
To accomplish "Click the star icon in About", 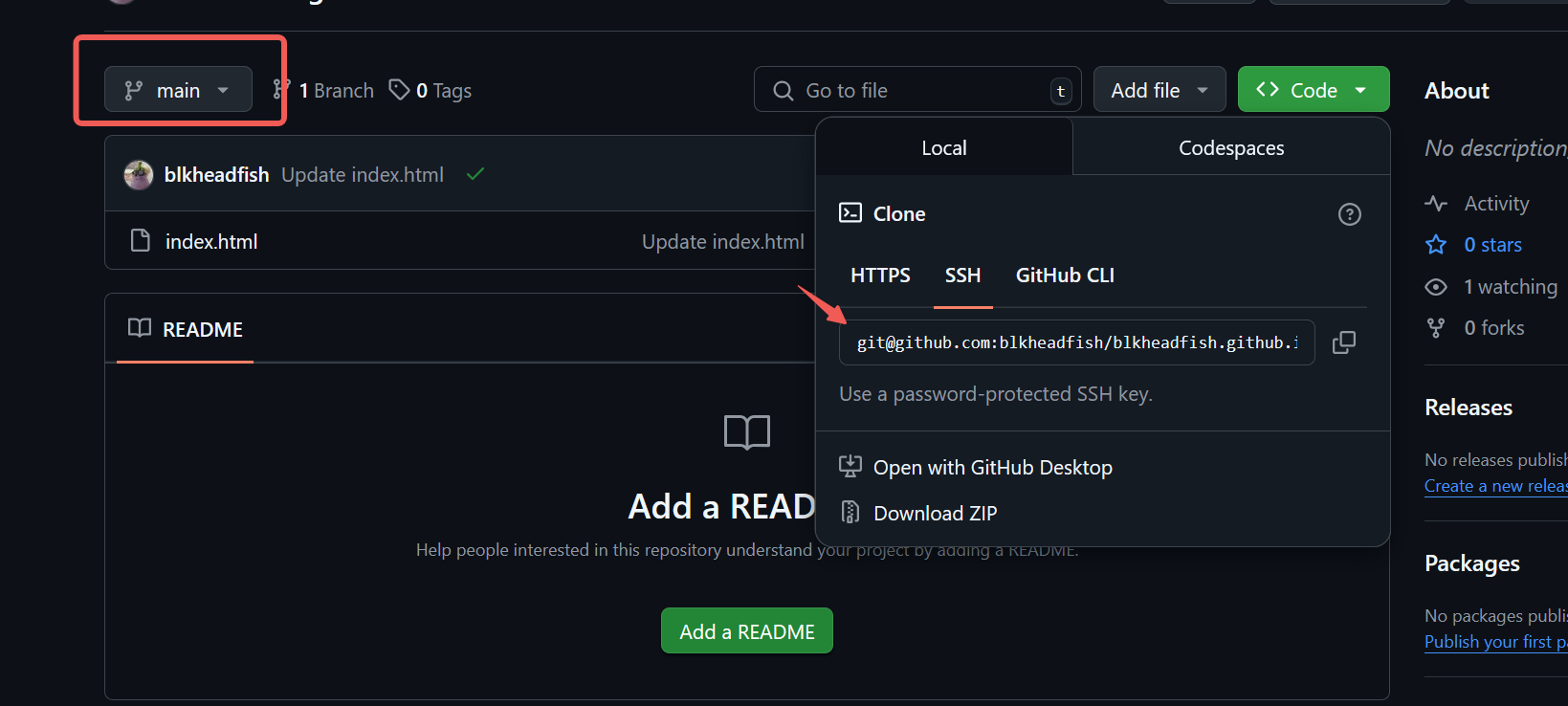I will click(x=1436, y=245).
